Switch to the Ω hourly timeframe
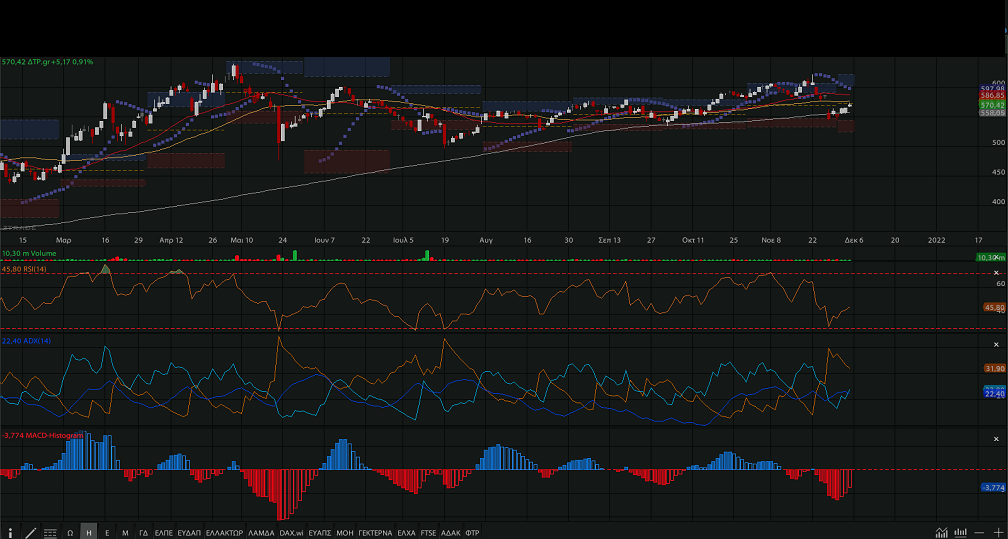This screenshot has height=539, width=1008. pyautogui.click(x=70, y=532)
